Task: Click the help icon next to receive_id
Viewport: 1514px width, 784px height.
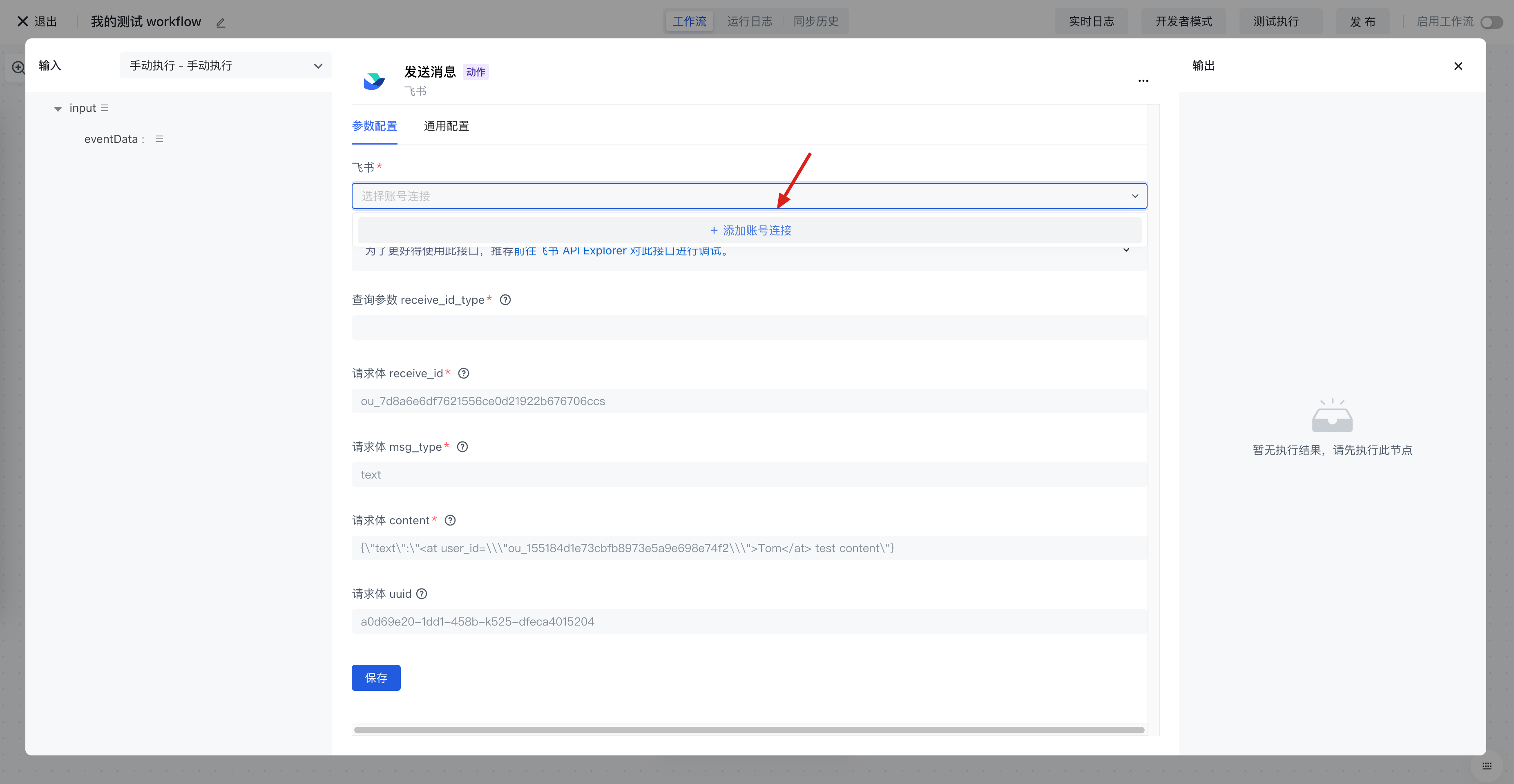Action: coord(463,374)
